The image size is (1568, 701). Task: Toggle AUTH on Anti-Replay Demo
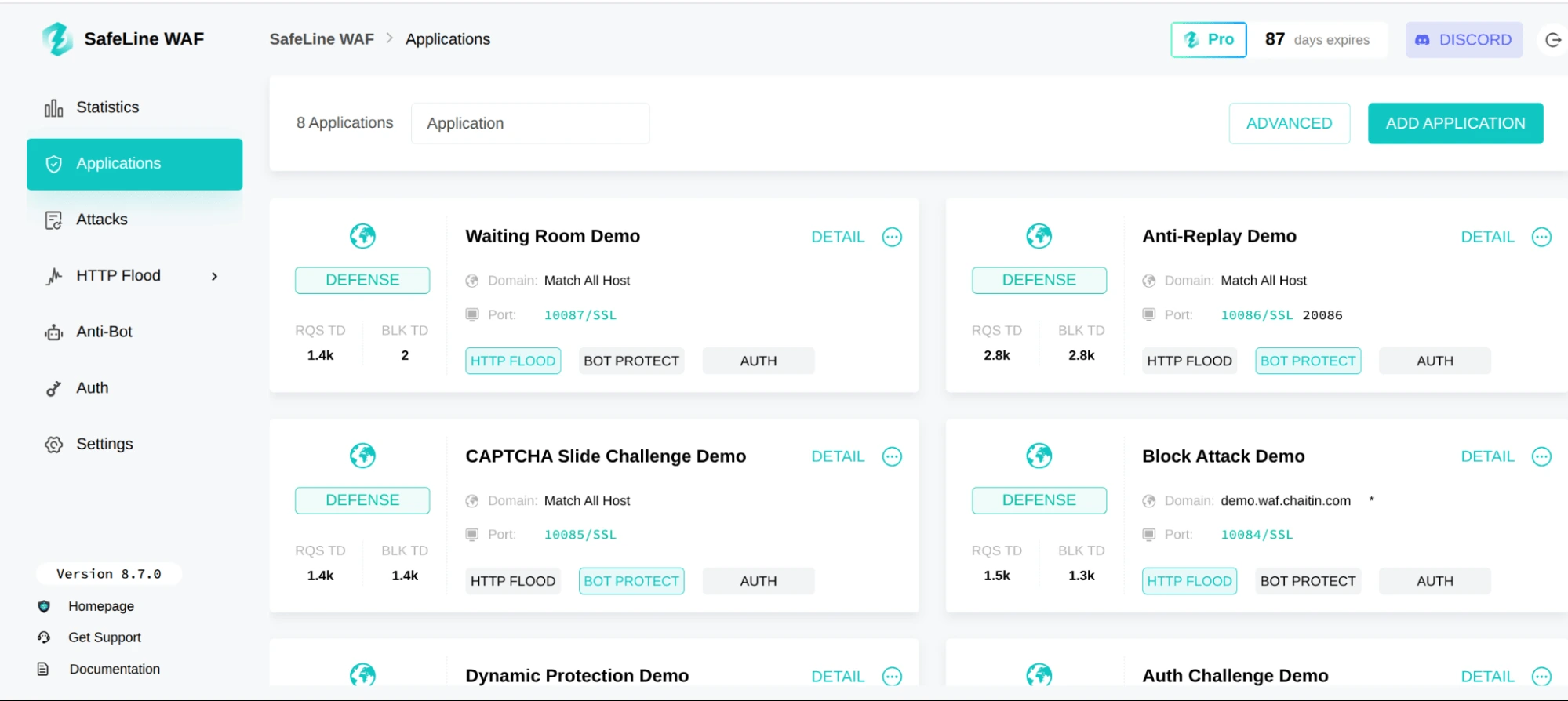(1435, 361)
